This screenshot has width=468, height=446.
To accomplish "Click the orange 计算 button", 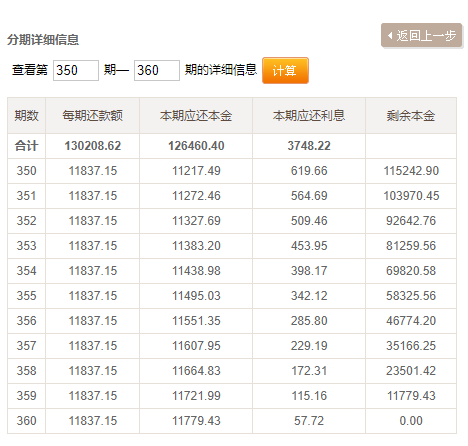I will [x=285, y=70].
